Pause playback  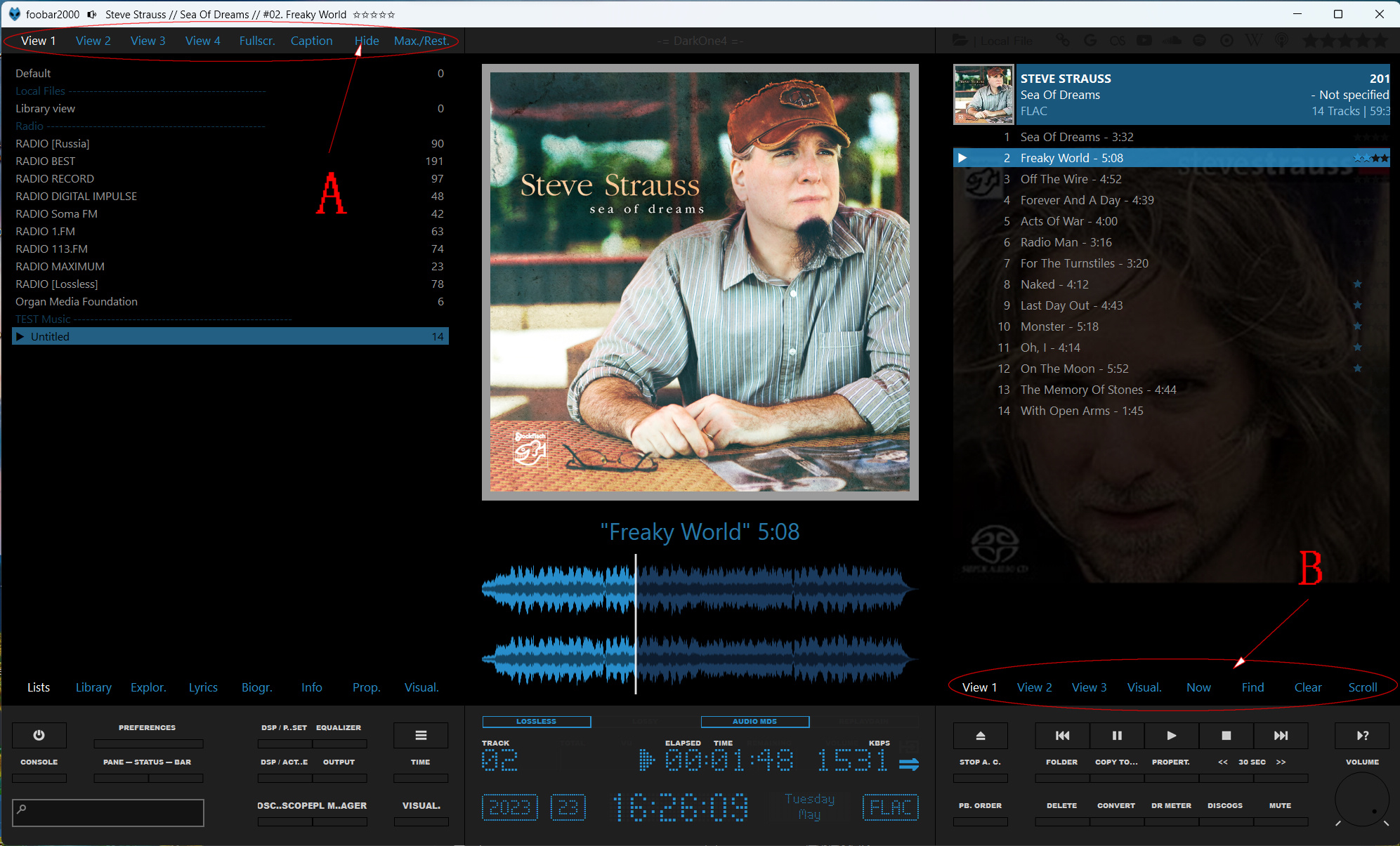[1117, 735]
